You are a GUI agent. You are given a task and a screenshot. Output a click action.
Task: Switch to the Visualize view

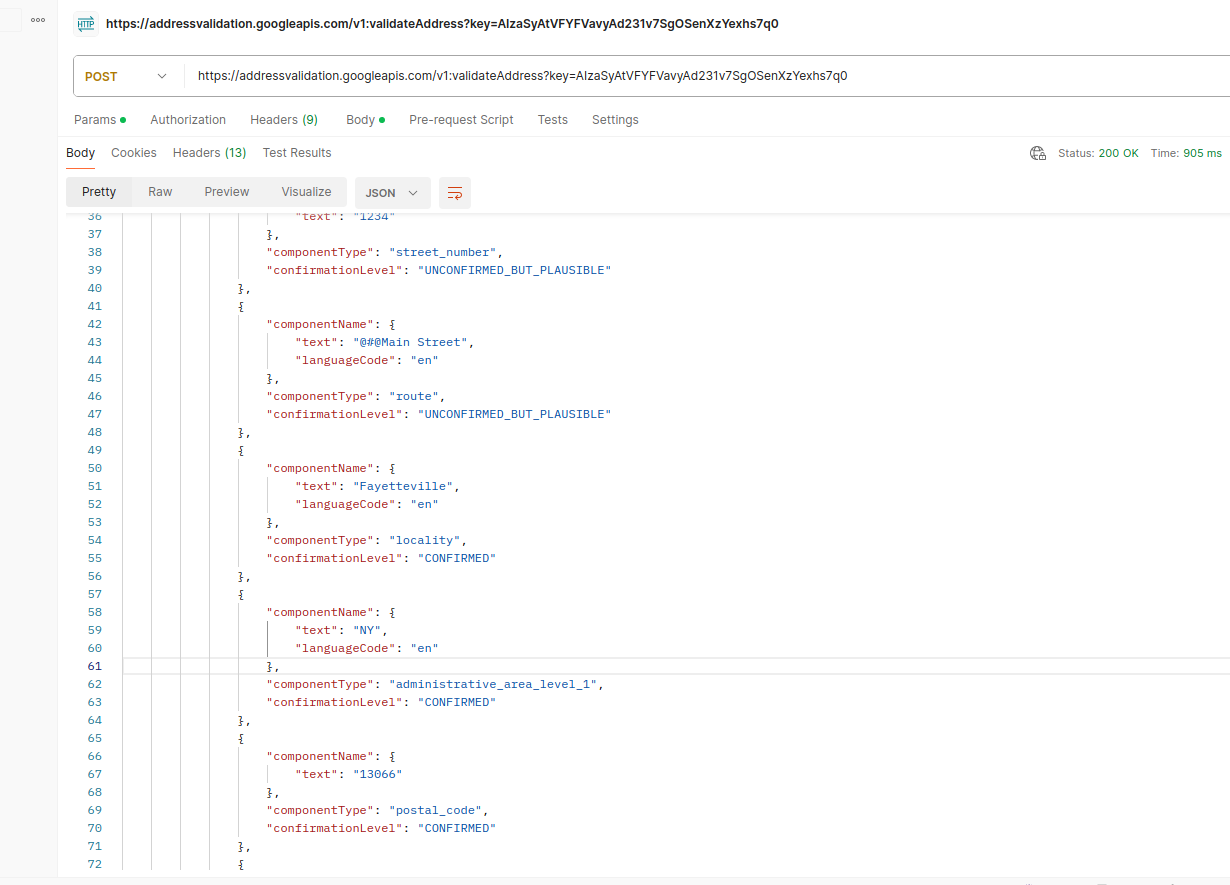click(306, 192)
